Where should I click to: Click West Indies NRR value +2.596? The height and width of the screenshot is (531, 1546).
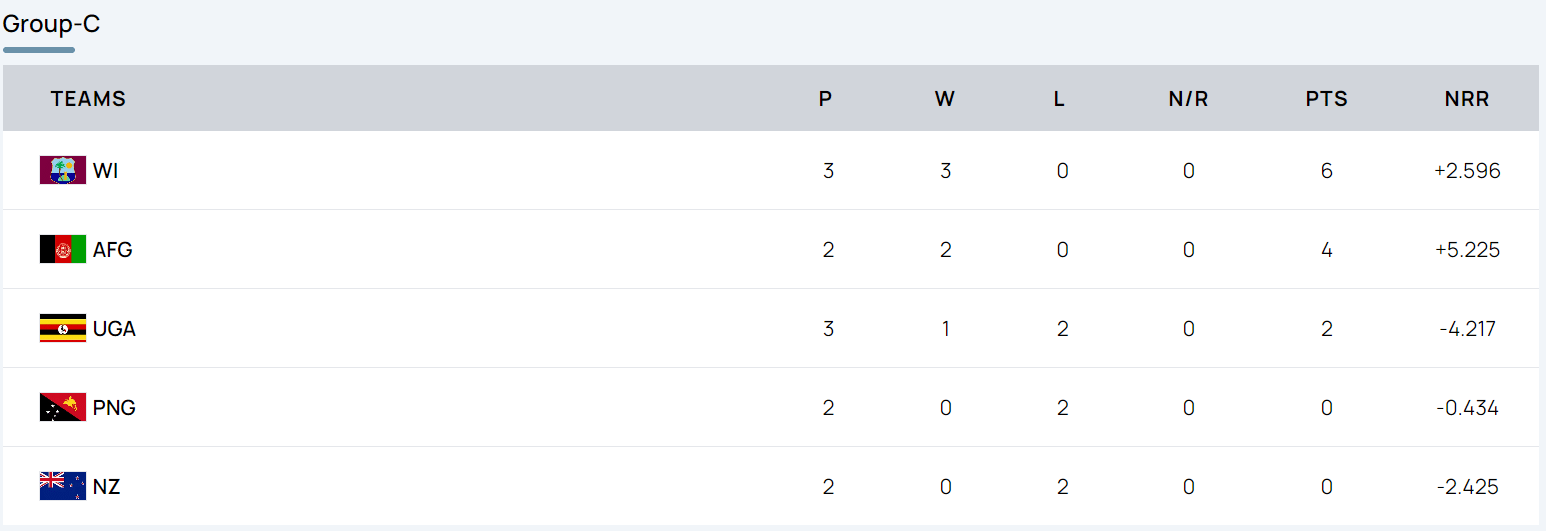[1467, 171]
